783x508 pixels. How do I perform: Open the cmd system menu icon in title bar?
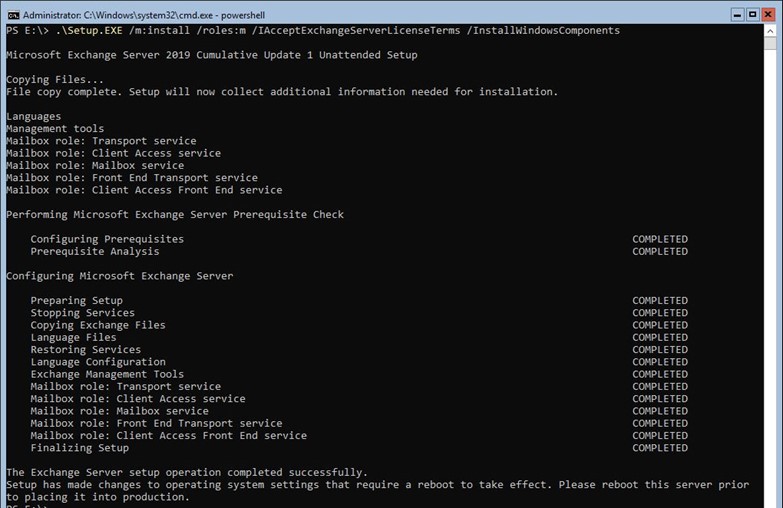[13, 15]
